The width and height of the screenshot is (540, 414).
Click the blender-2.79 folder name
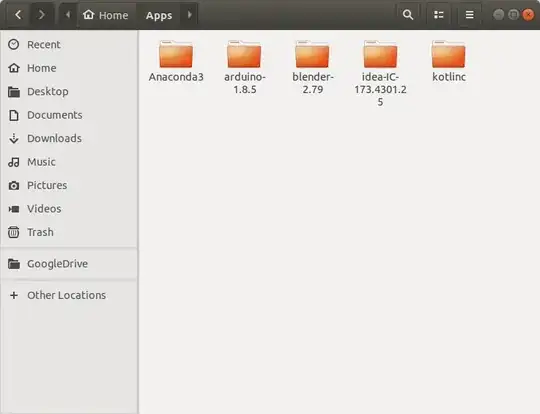pos(313,83)
